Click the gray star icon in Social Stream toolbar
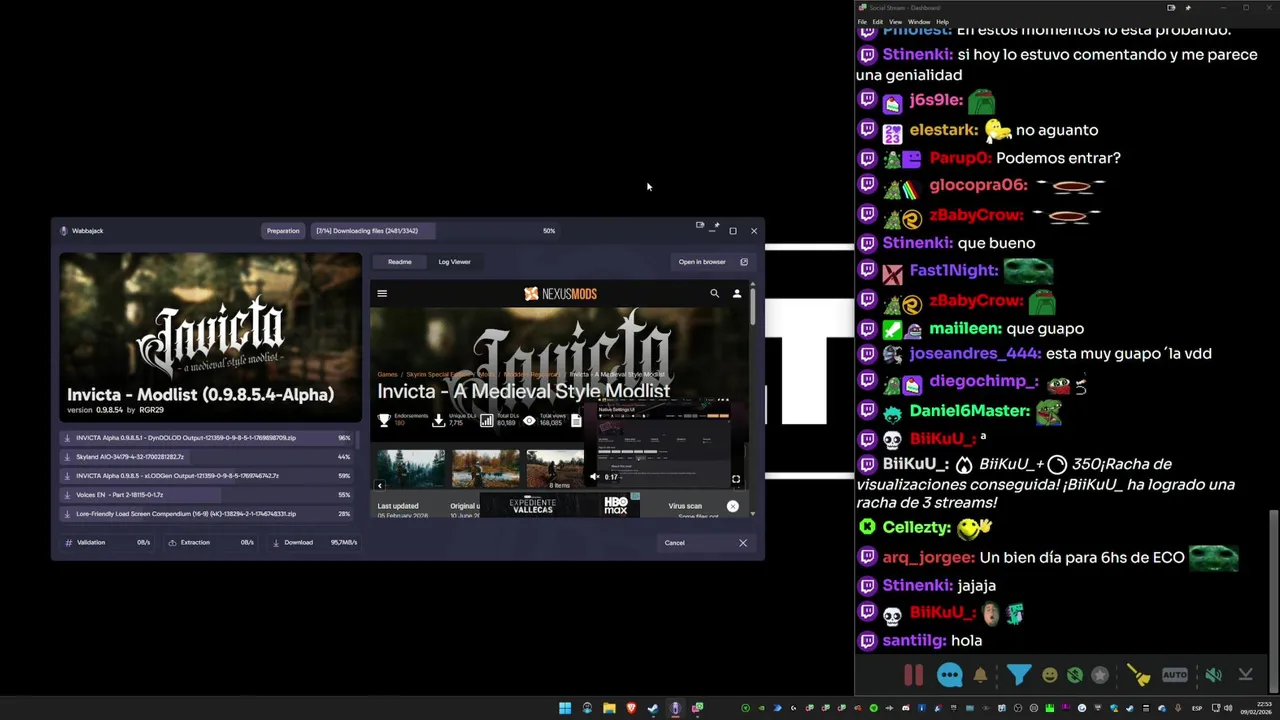Screen dimensions: 1280x720 tap(1100, 675)
